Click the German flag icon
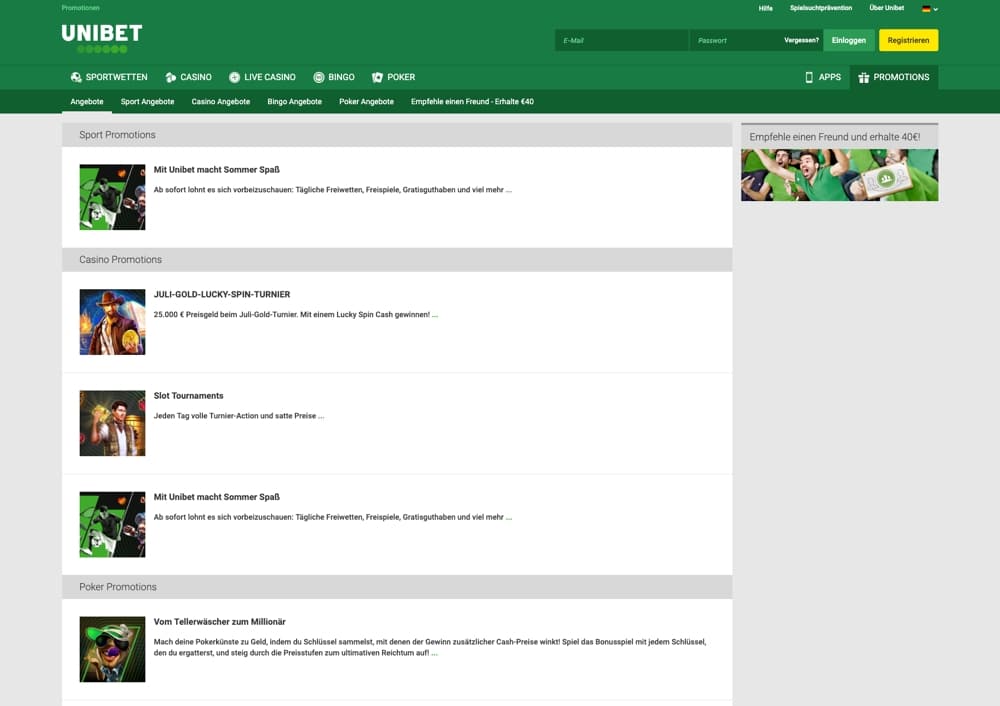This screenshot has height=706, width=1000. point(926,9)
